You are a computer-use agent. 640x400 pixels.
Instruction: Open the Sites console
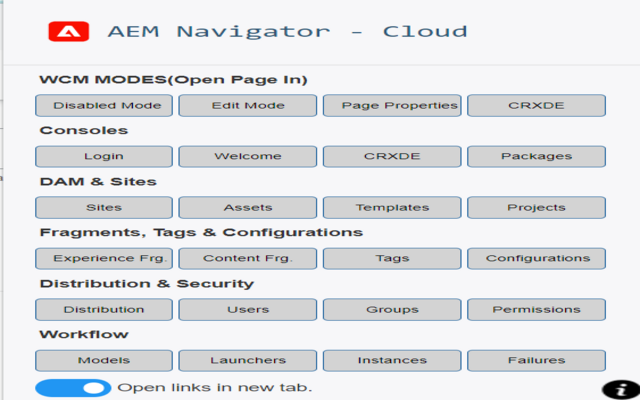point(104,207)
